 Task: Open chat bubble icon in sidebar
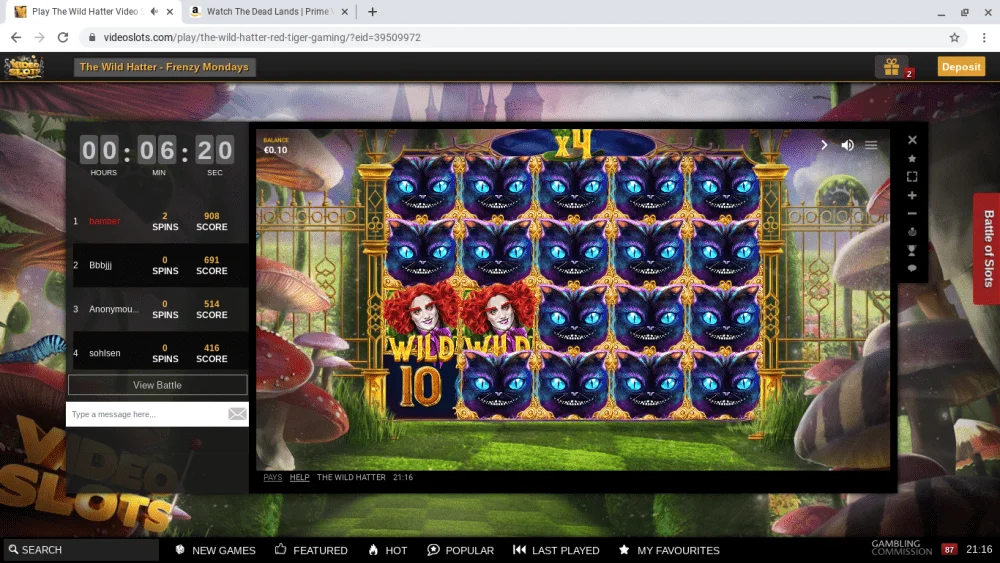tap(912, 268)
